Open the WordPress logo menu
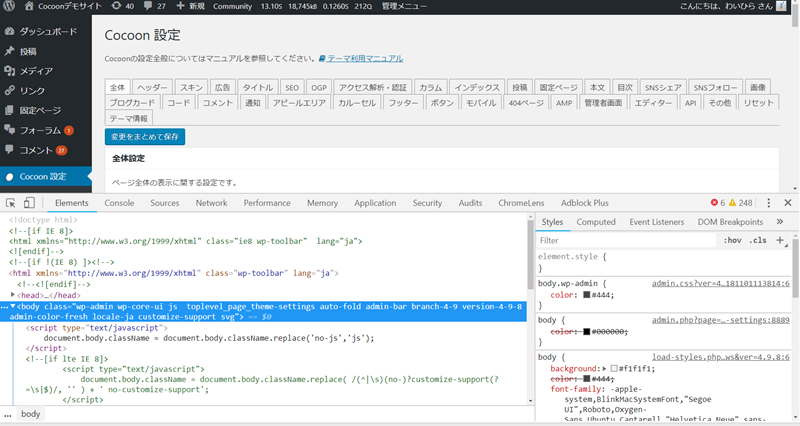The image size is (800, 426). pyautogui.click(x=9, y=6)
